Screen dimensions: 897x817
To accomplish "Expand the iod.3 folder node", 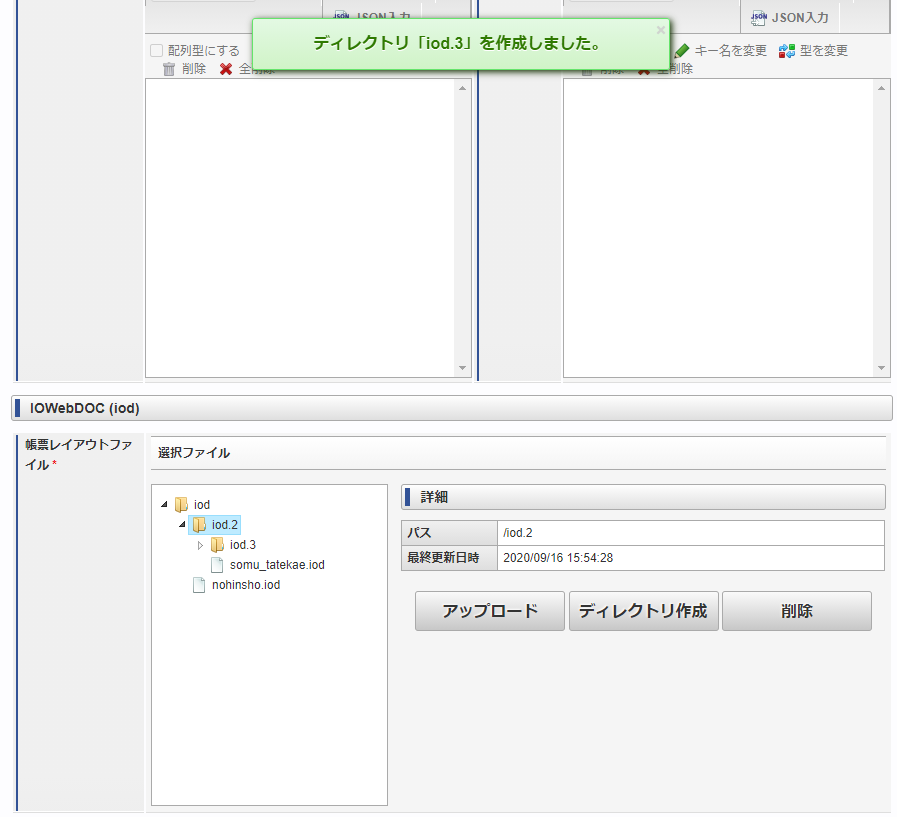I will 200,545.
